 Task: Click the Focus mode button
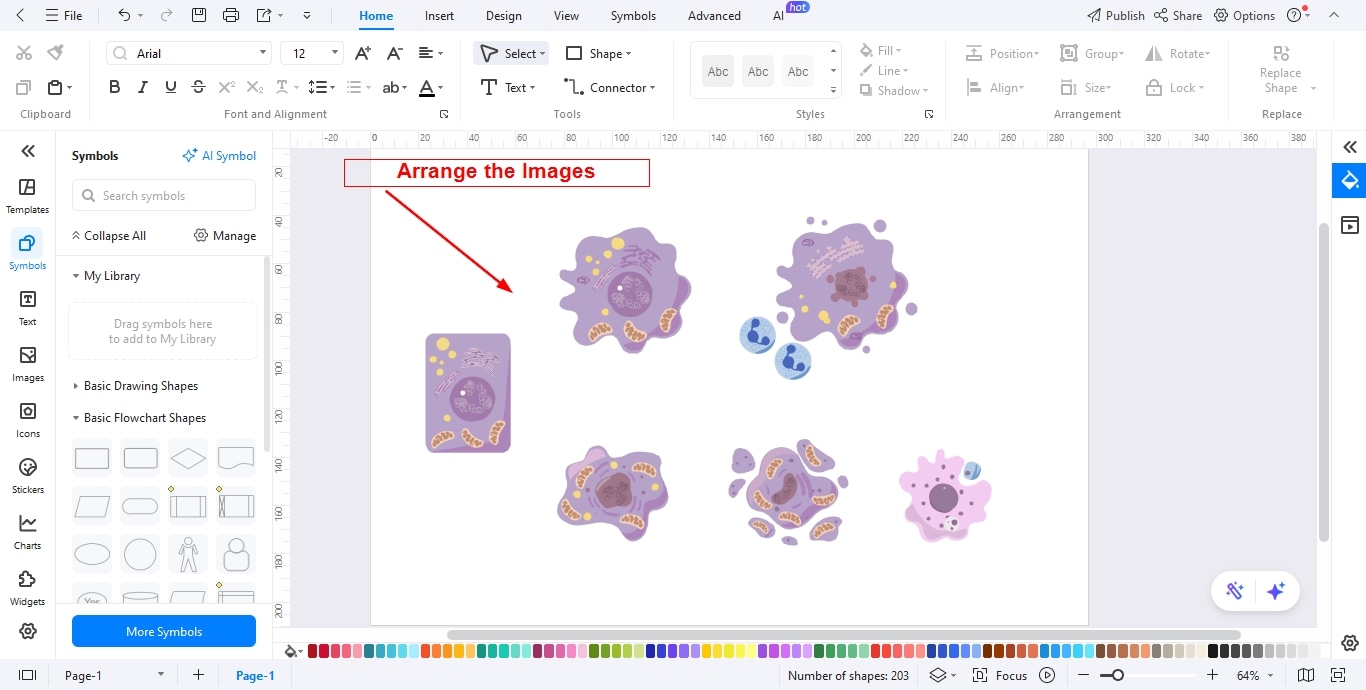tap(1000, 676)
